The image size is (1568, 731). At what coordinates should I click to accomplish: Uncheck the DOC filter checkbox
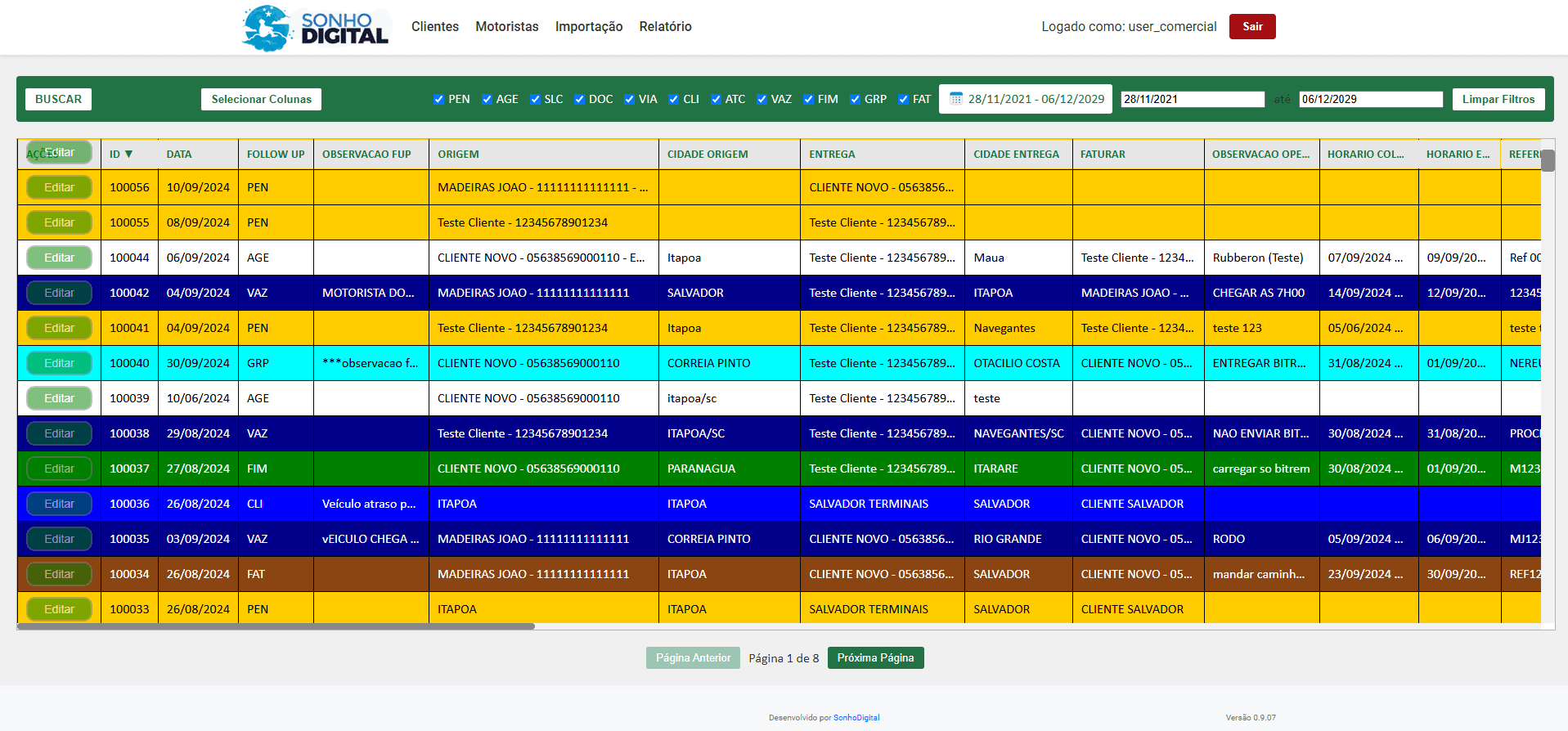(579, 99)
